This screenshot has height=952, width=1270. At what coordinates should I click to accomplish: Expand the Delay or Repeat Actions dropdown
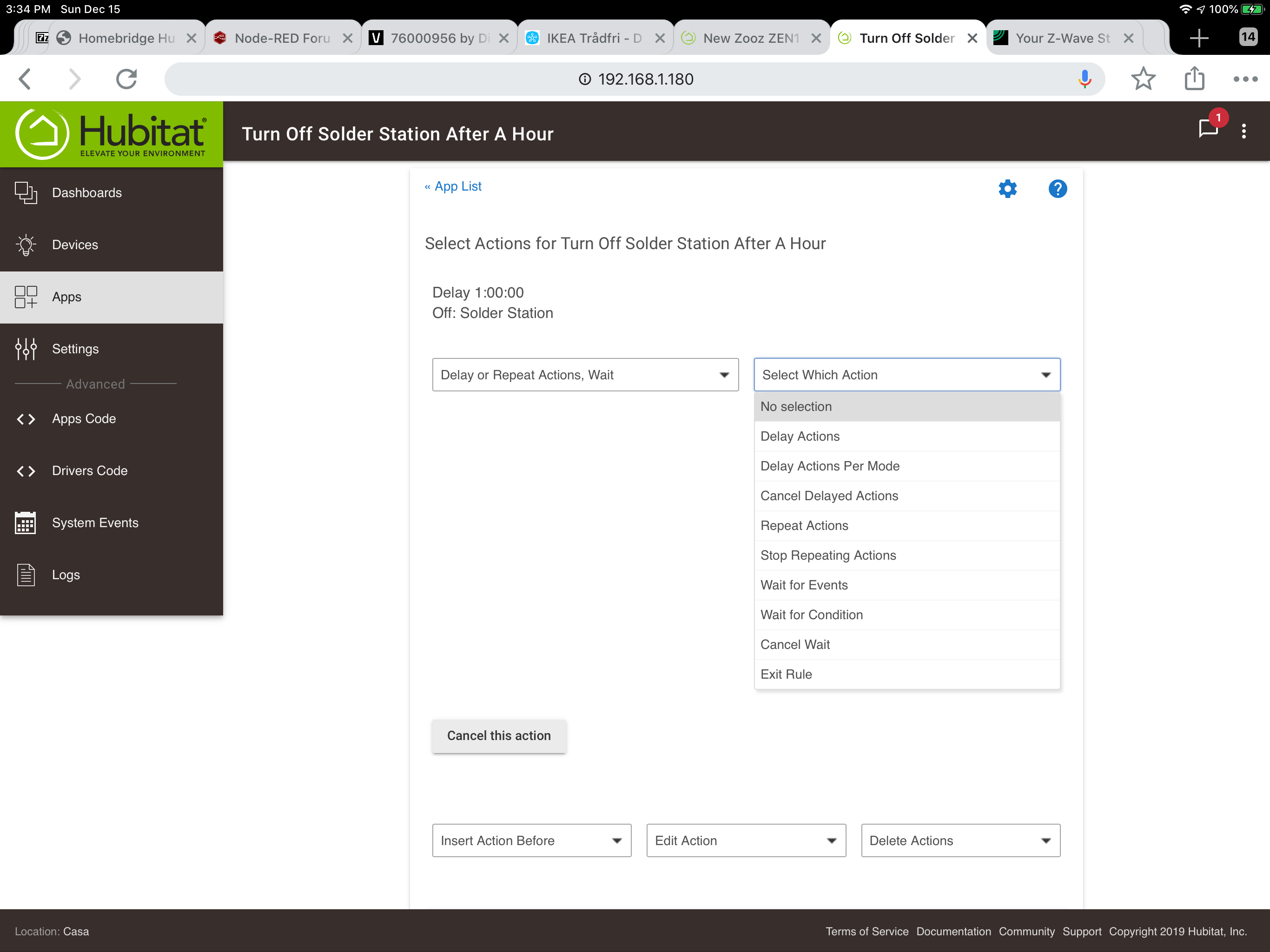click(584, 374)
